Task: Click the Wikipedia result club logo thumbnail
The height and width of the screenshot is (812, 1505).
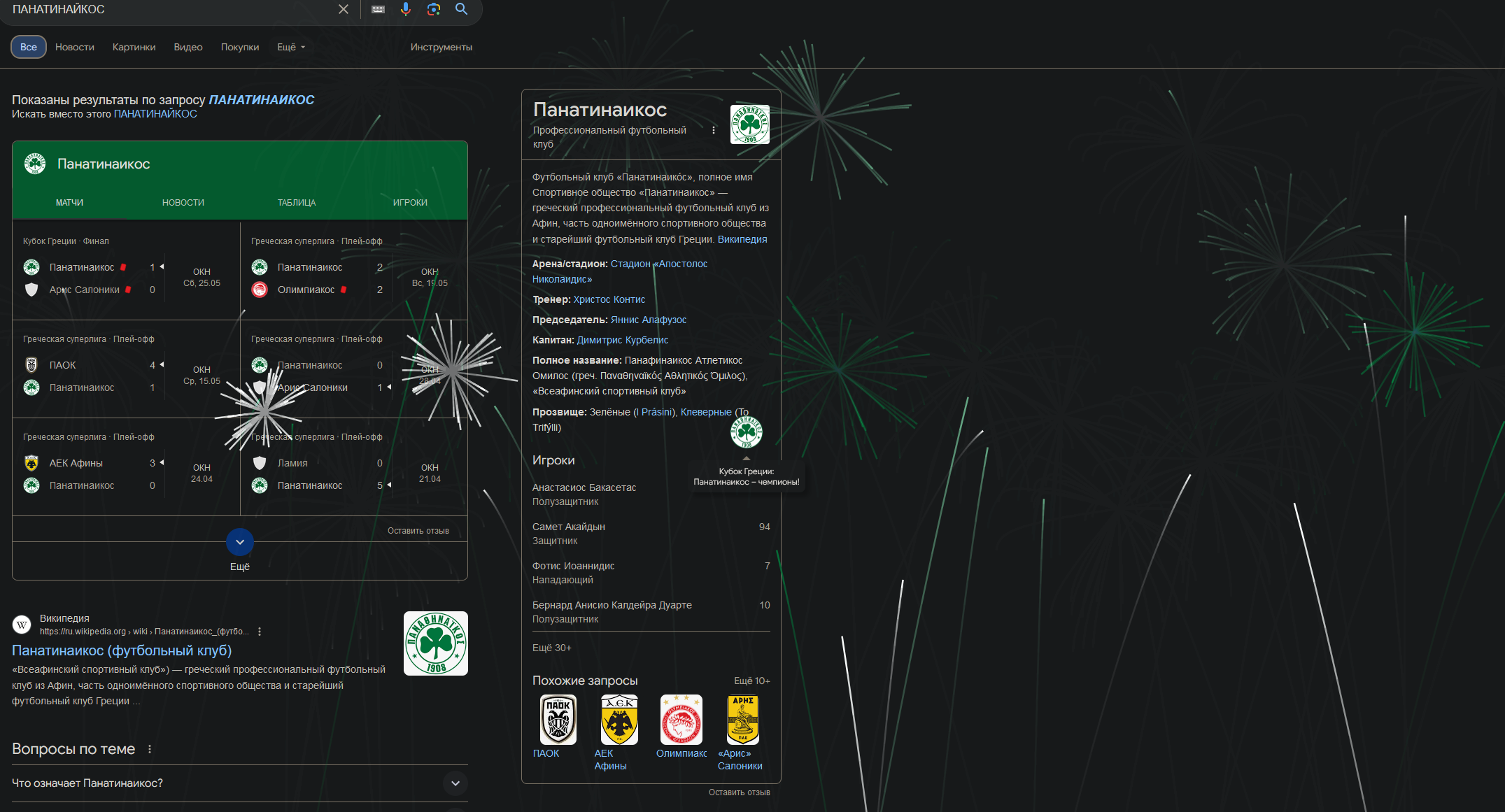Action: click(436, 643)
